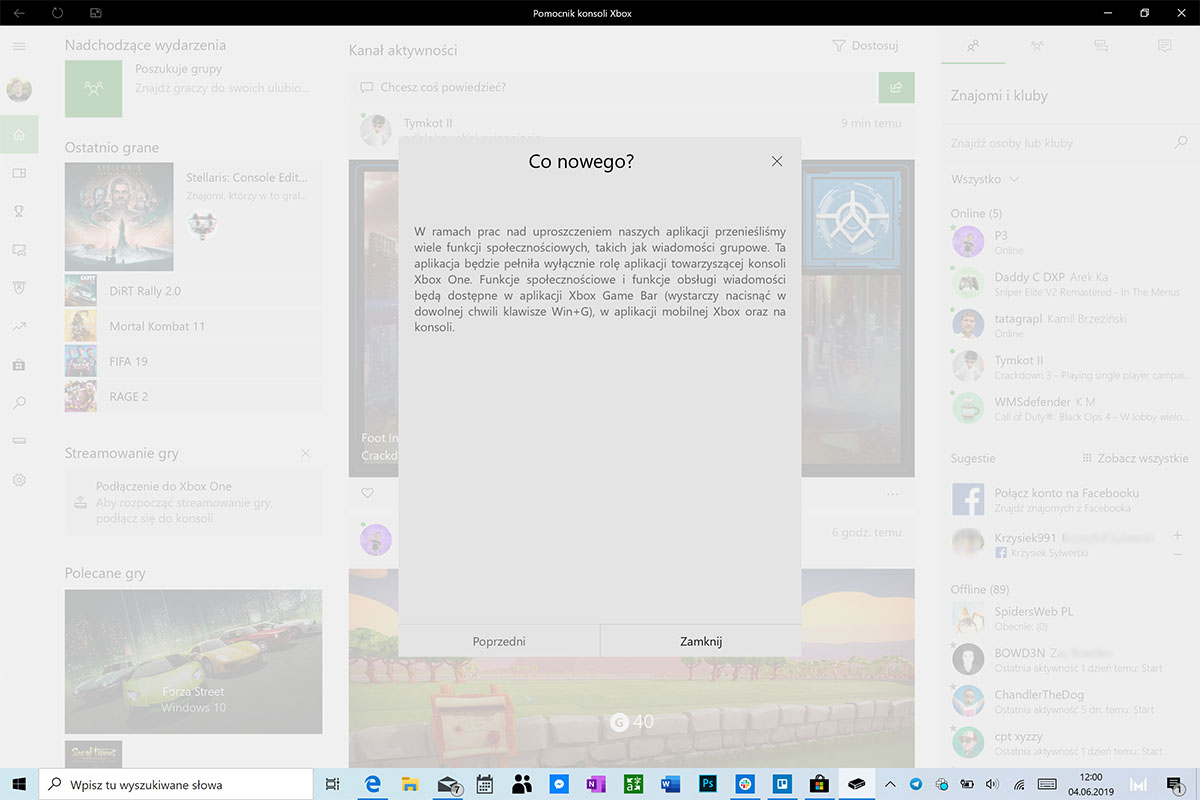Open FIFA 19 in recent games

193,361
